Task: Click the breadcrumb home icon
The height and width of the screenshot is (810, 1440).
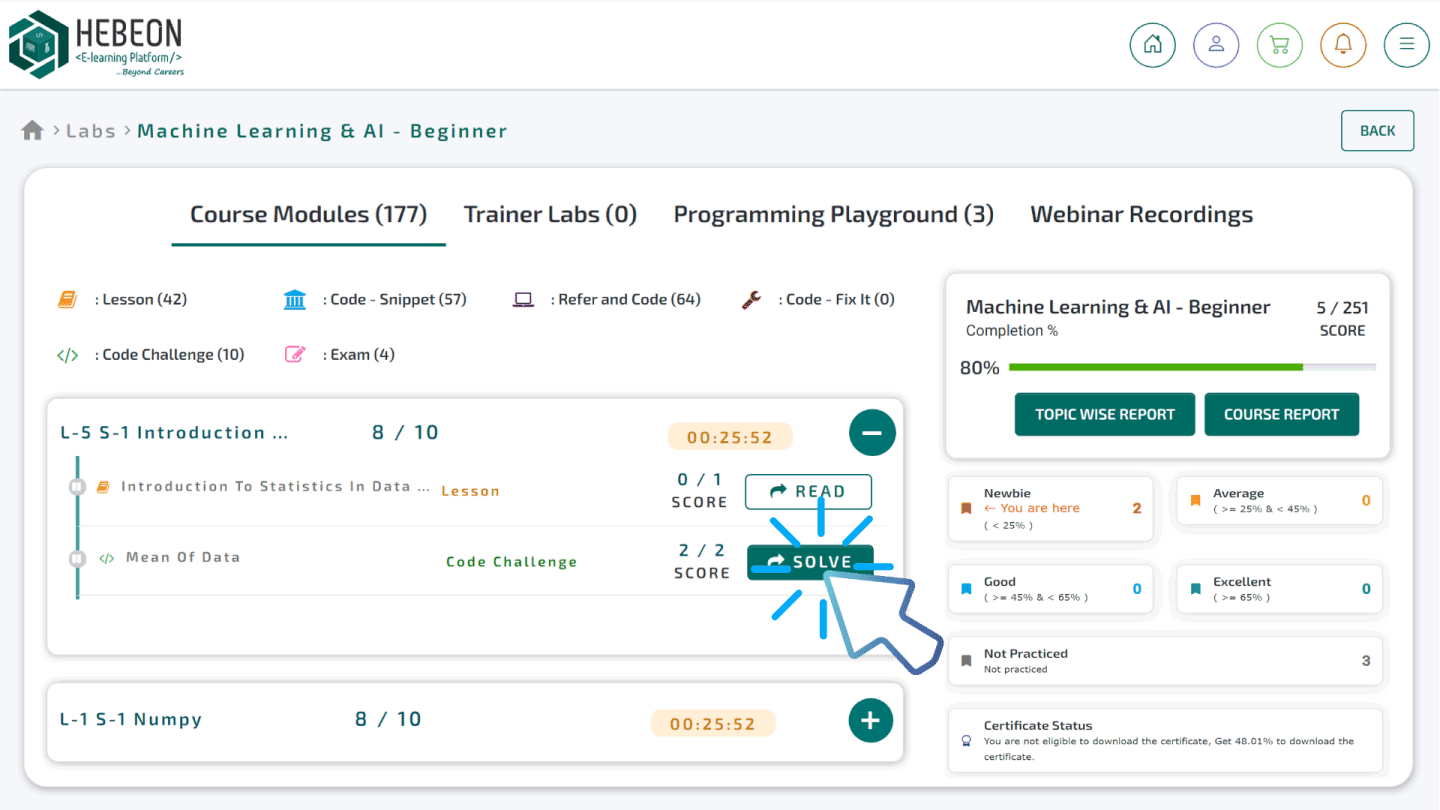Action: 32,131
